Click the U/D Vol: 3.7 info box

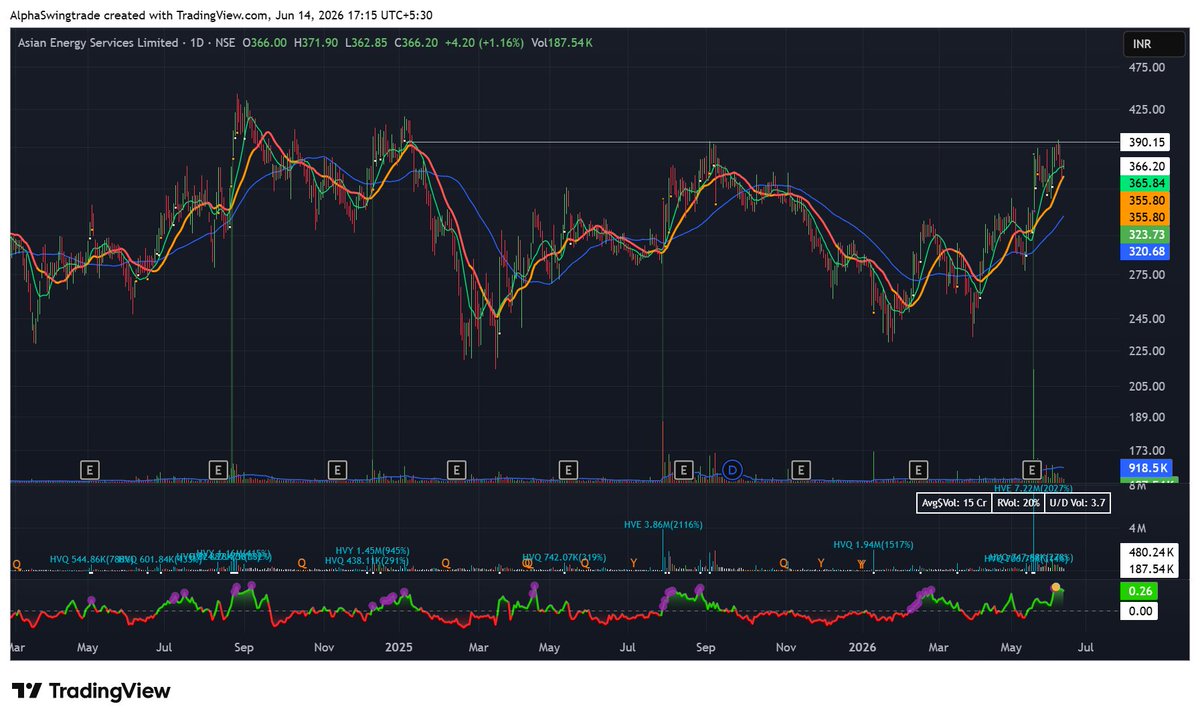(1077, 503)
